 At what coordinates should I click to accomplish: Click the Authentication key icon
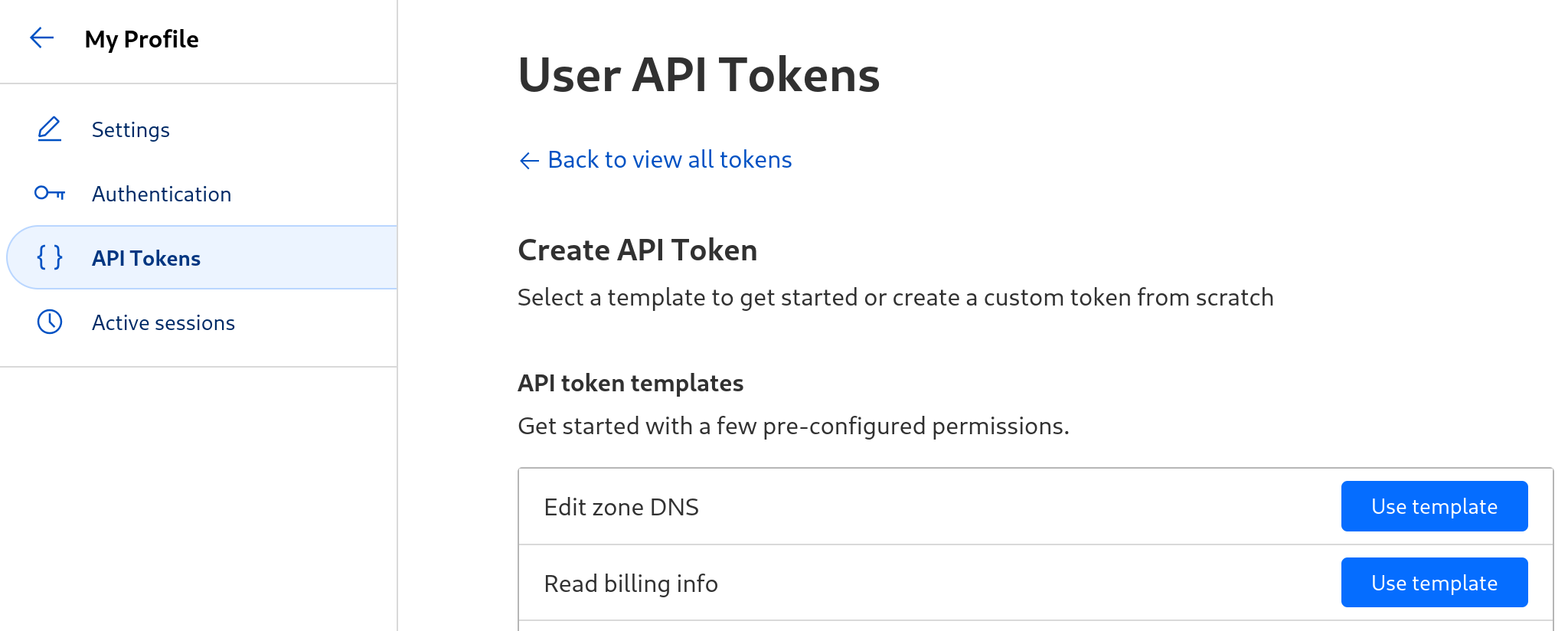pyautogui.click(x=50, y=194)
